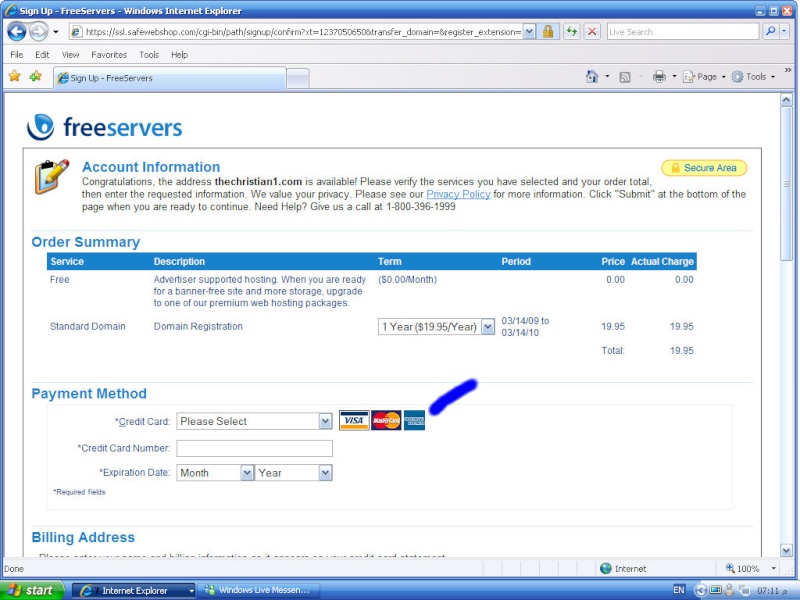800x600 pixels.
Task: Click the Refresh page icon
Action: tap(571, 31)
